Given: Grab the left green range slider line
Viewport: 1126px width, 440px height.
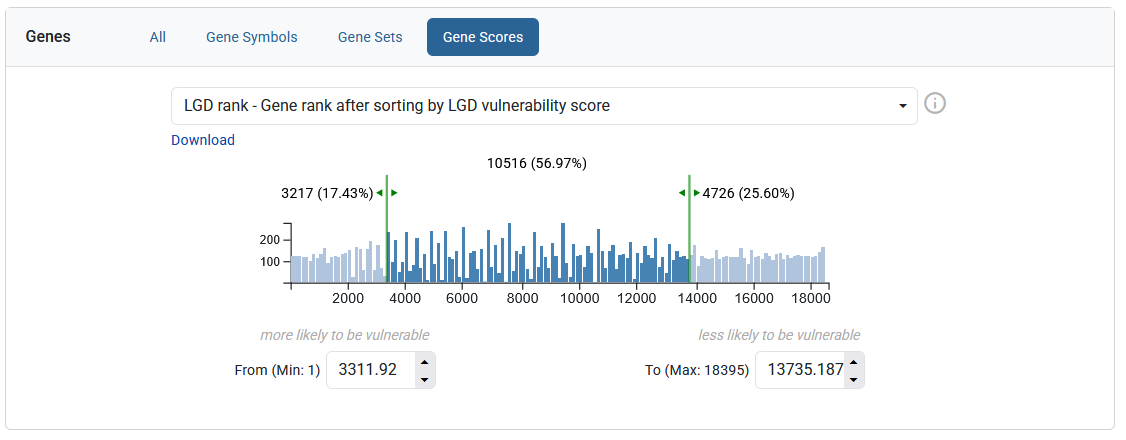Looking at the screenshot, I should tap(386, 228).
